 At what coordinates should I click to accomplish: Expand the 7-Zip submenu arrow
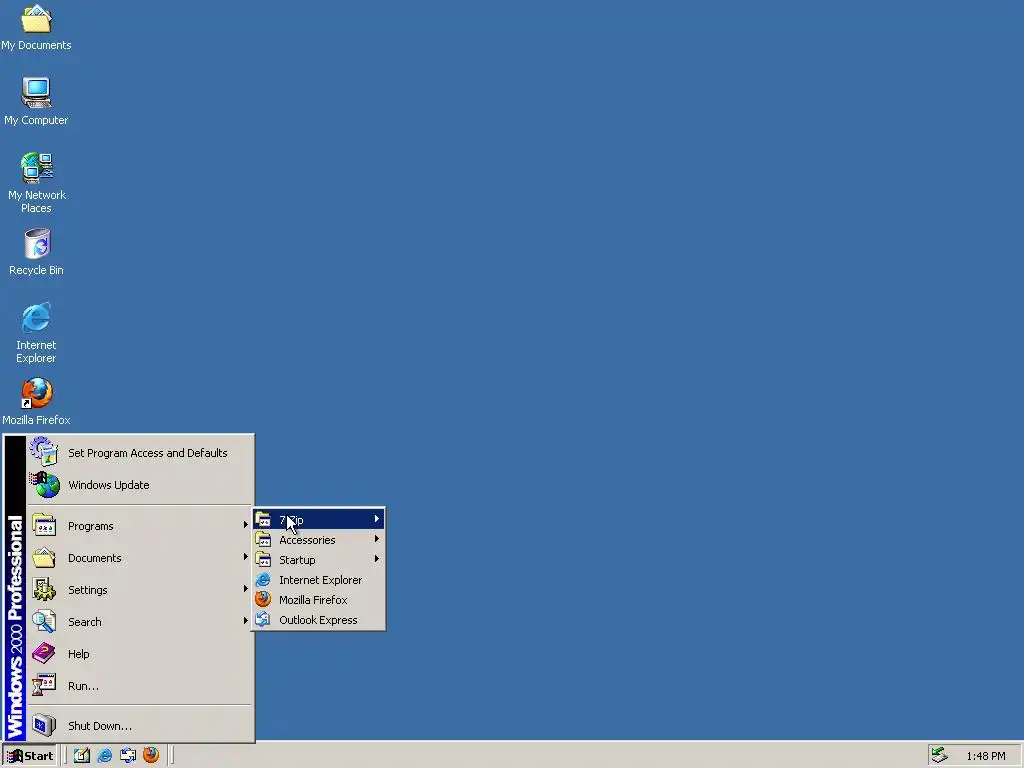[377, 519]
